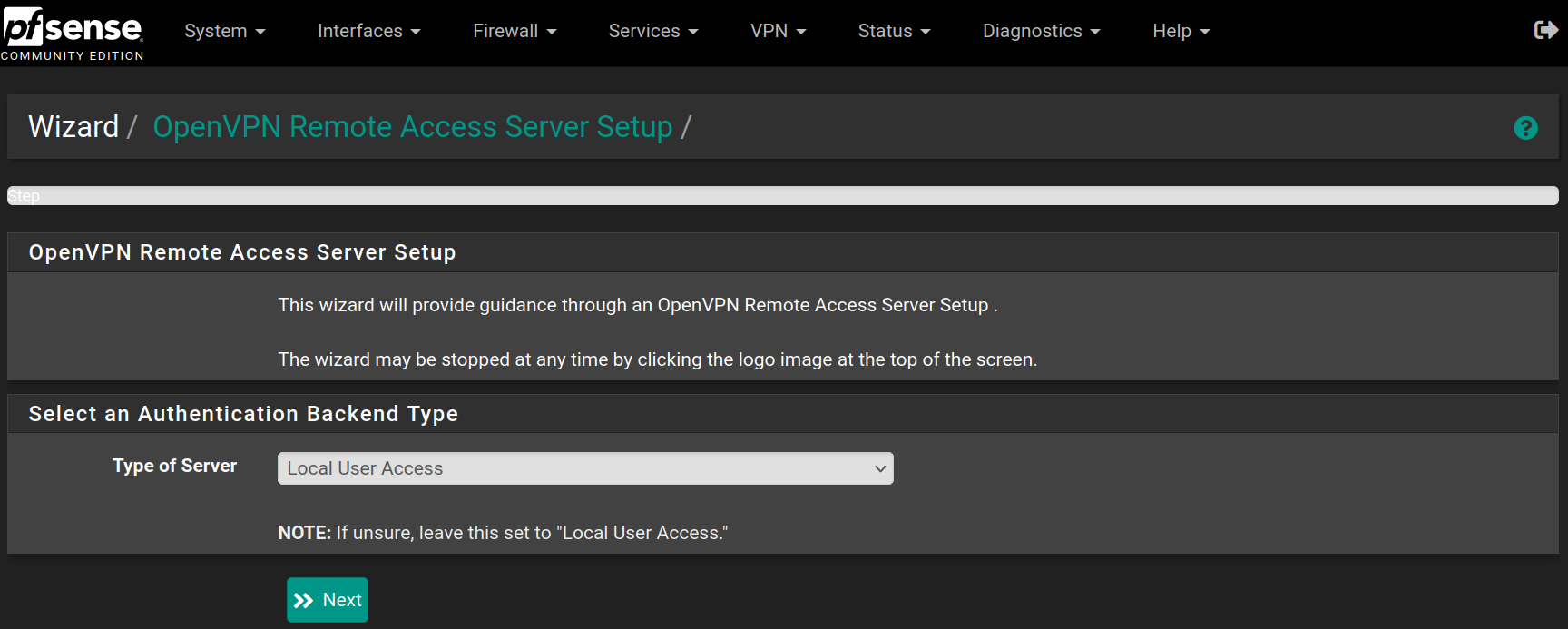Viewport: 1568px width, 629px height.
Task: Open the Help menu
Action: (x=1181, y=31)
